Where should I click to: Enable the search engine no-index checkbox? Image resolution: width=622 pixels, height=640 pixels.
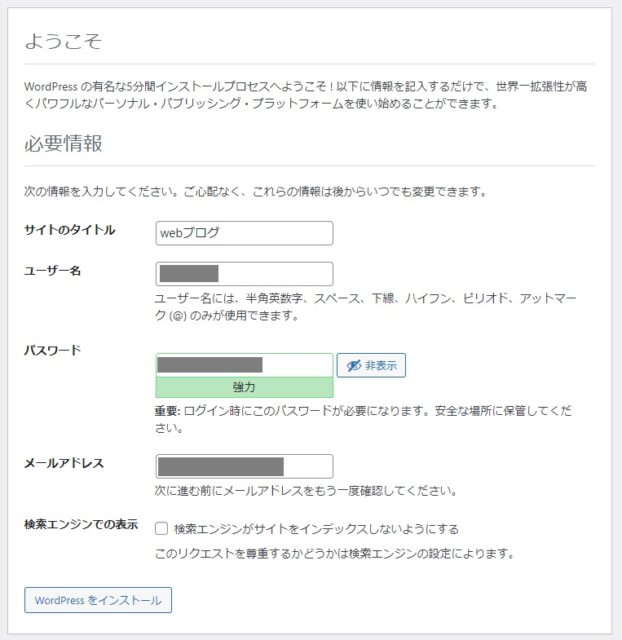(162, 528)
